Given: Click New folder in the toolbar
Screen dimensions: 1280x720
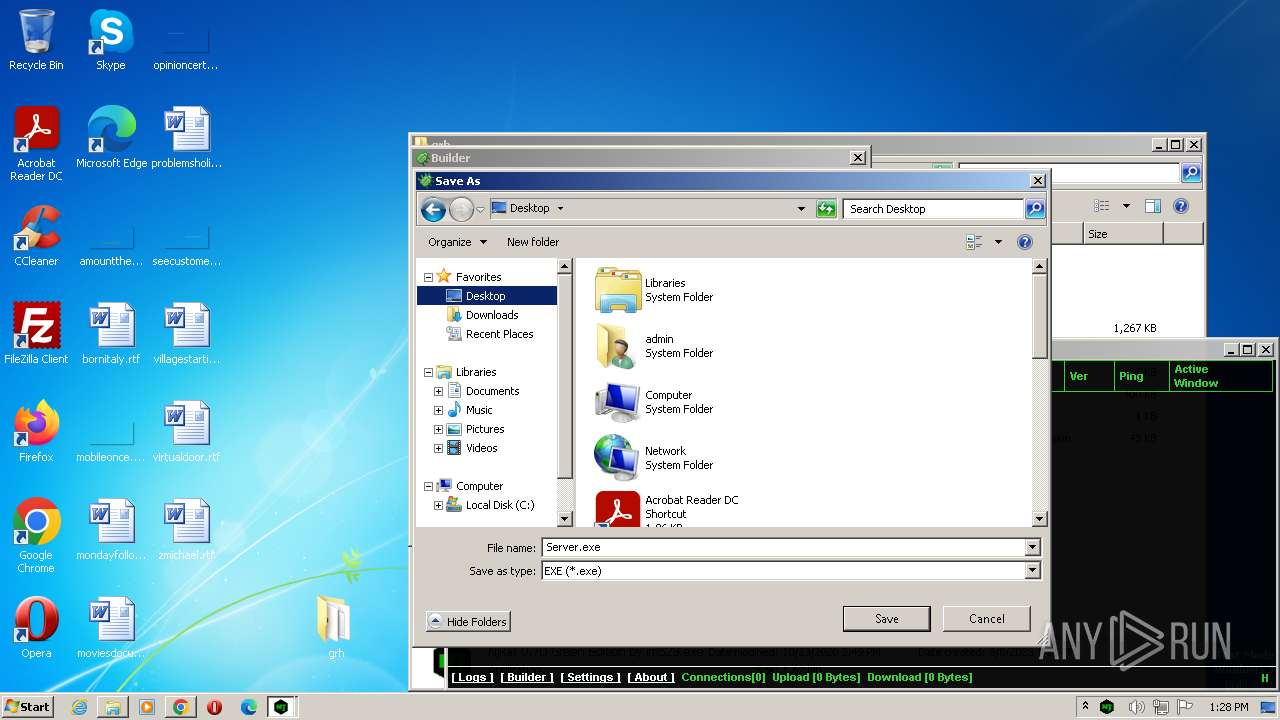Looking at the screenshot, I should [533, 242].
